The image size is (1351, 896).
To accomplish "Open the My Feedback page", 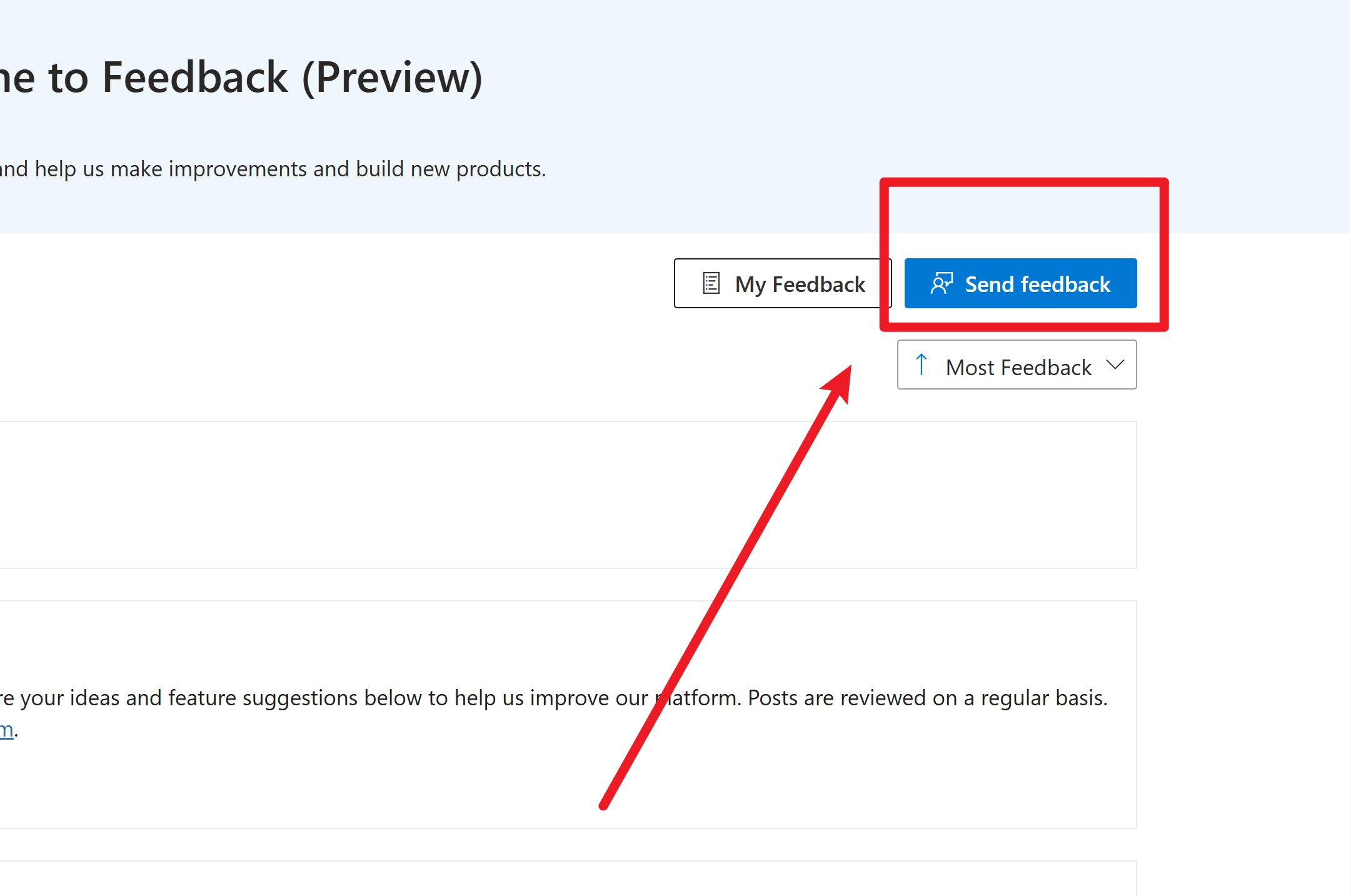I will [x=781, y=283].
